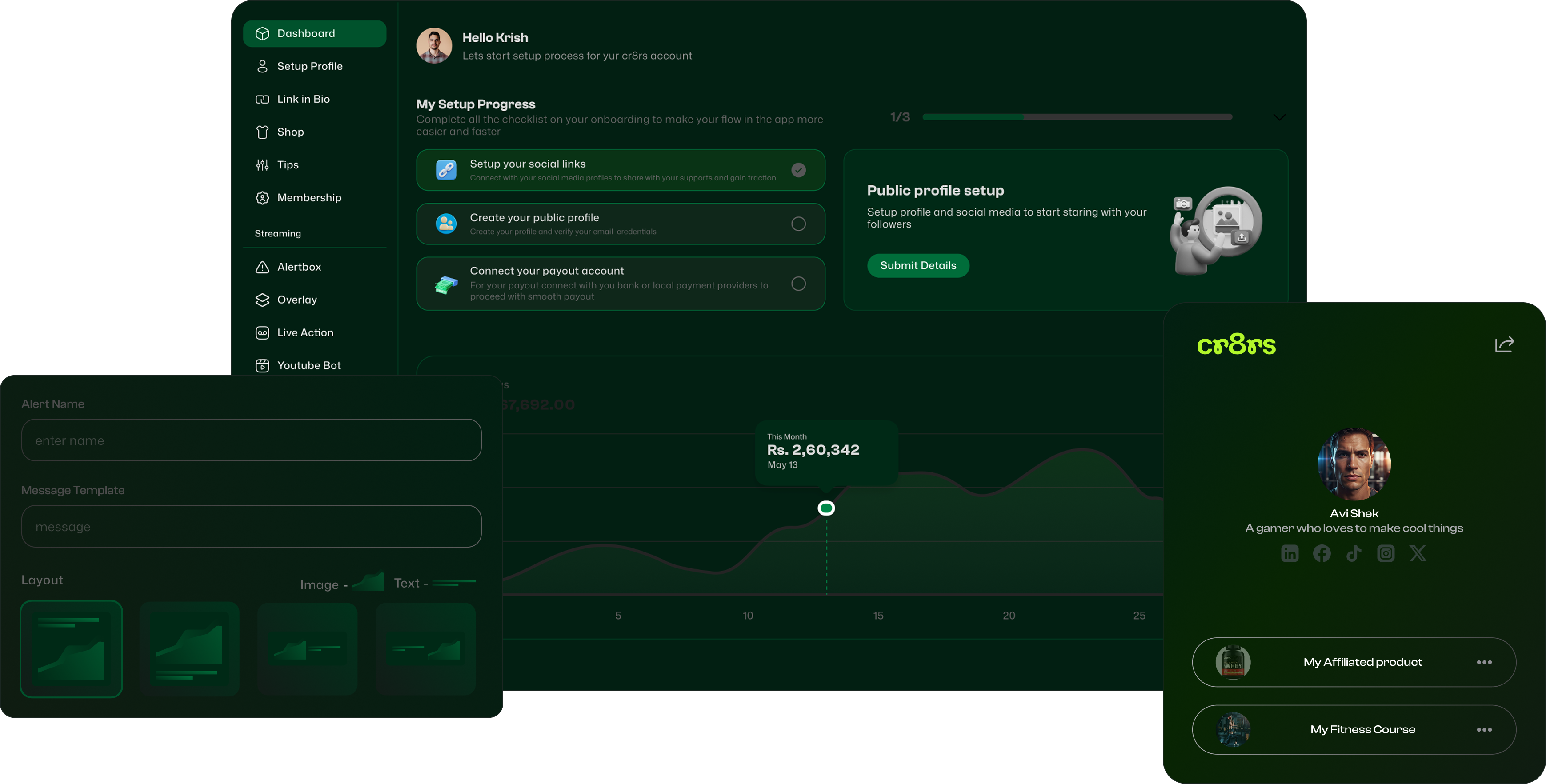Switch to the Membership section

[x=309, y=197]
